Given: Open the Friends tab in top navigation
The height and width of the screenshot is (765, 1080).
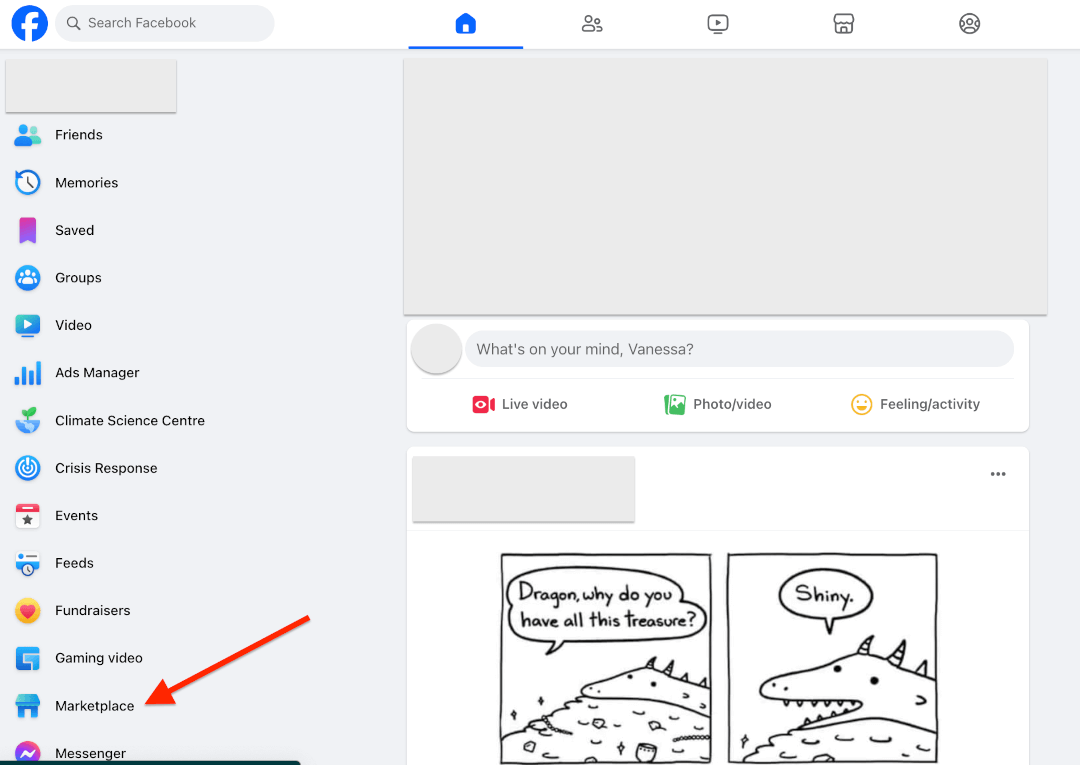Looking at the screenshot, I should [592, 24].
